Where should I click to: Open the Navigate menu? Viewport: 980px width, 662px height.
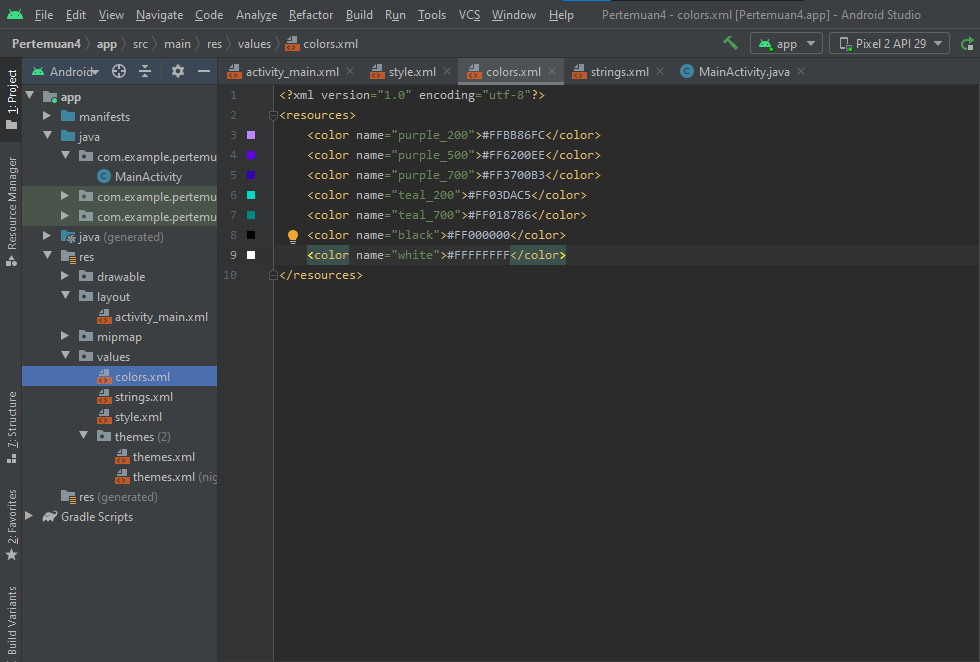(159, 14)
